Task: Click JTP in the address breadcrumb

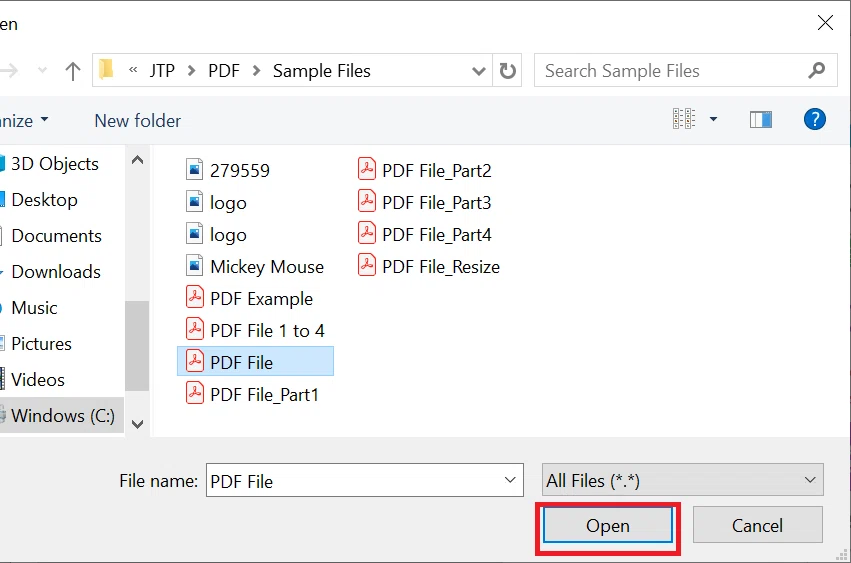Action: point(162,71)
